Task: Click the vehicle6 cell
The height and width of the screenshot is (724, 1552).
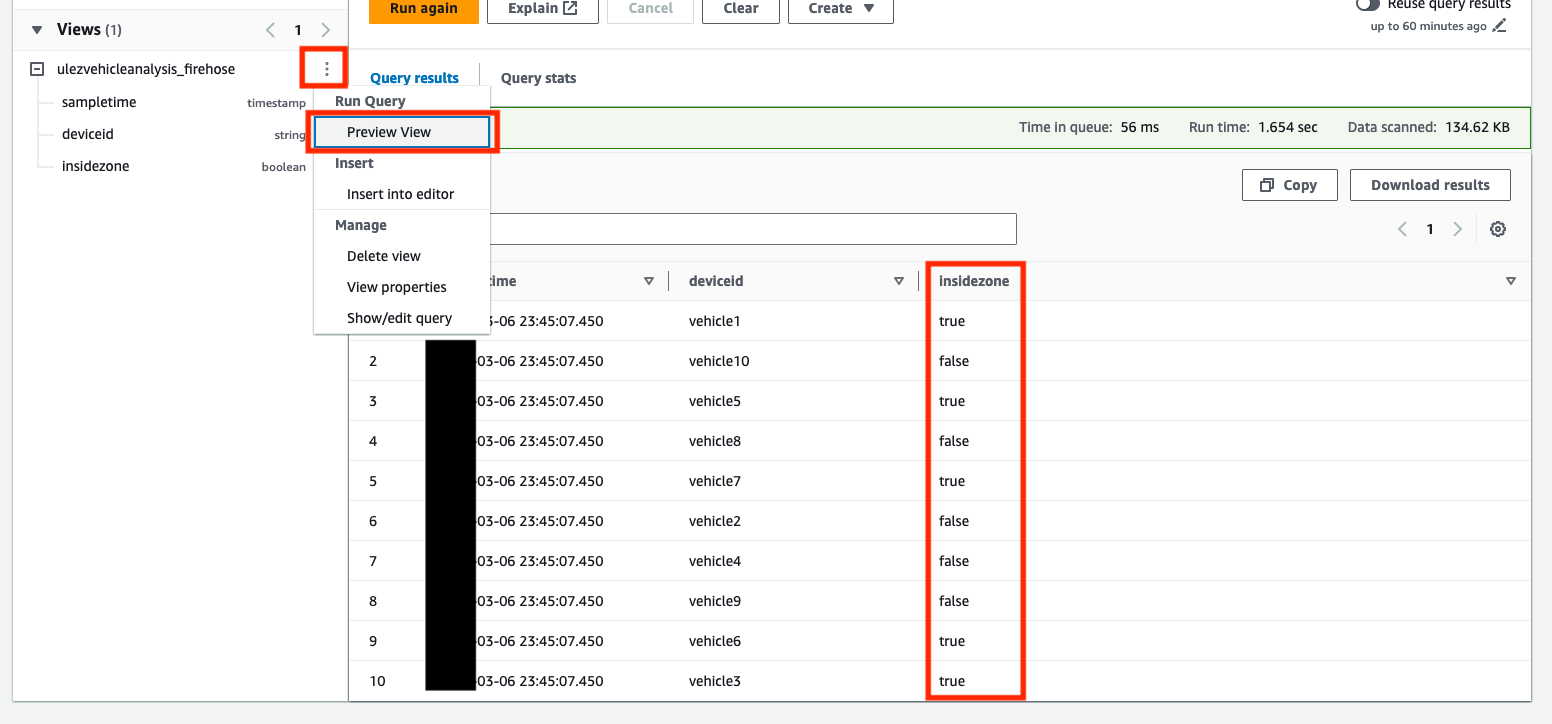Action: click(715, 641)
